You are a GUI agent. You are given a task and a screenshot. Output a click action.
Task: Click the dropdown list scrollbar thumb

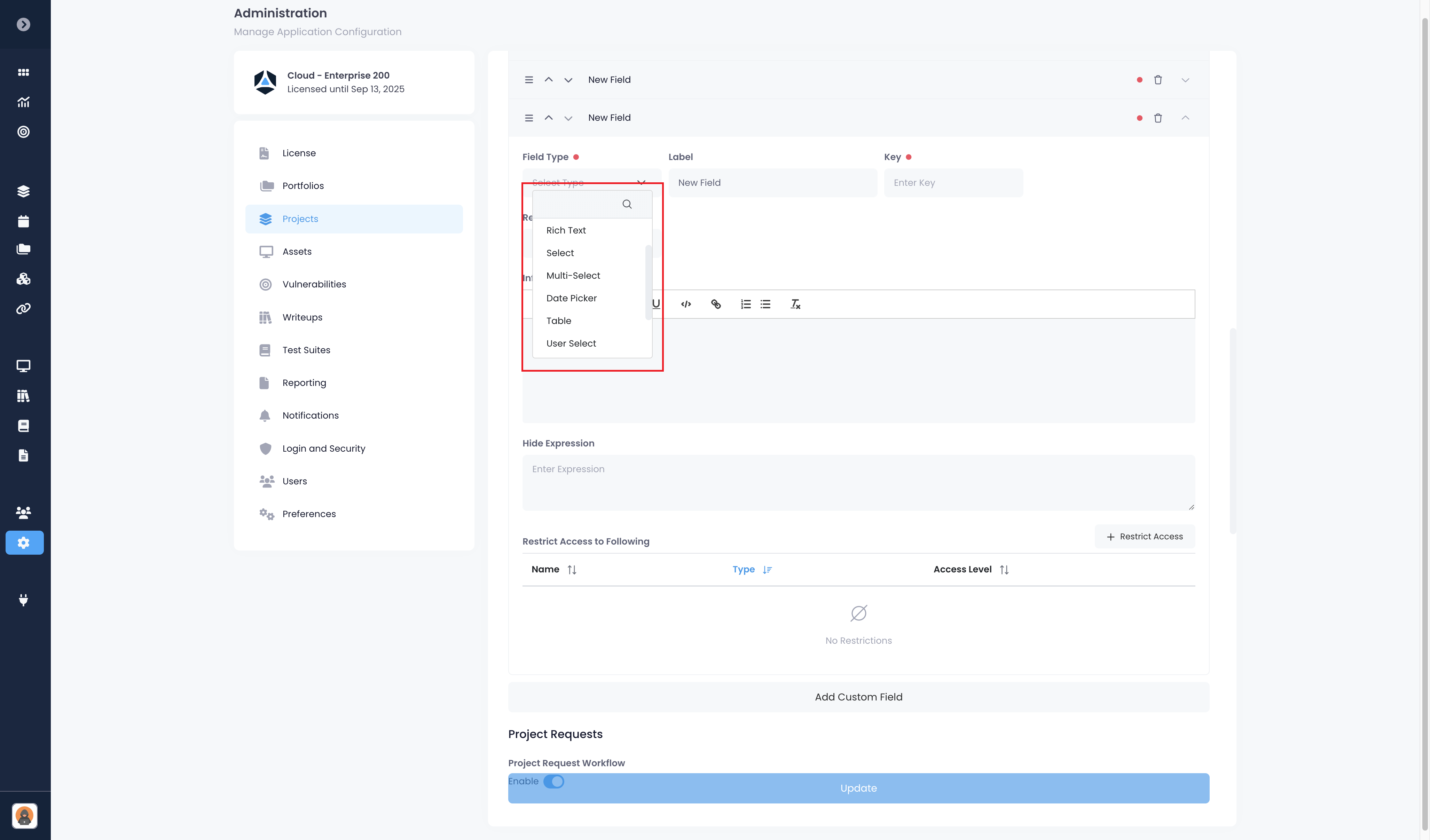648,283
